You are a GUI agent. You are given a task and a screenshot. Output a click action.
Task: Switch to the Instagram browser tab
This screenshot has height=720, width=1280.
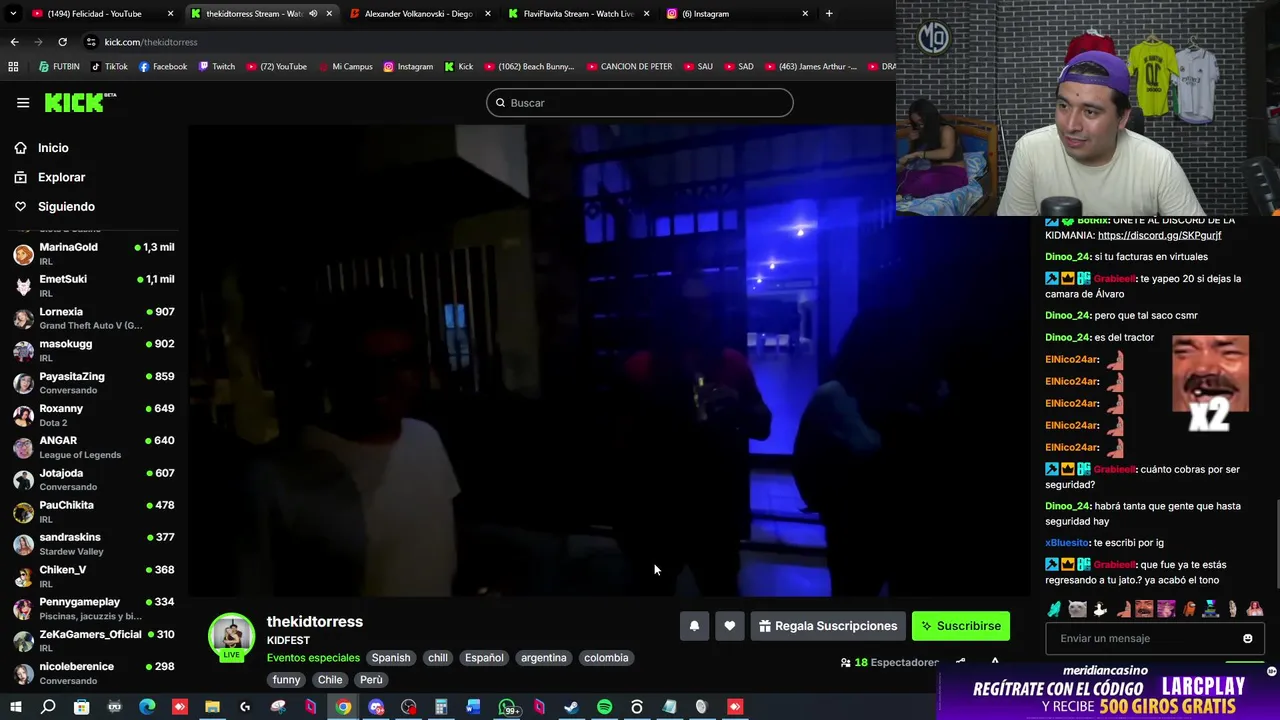pos(737,14)
